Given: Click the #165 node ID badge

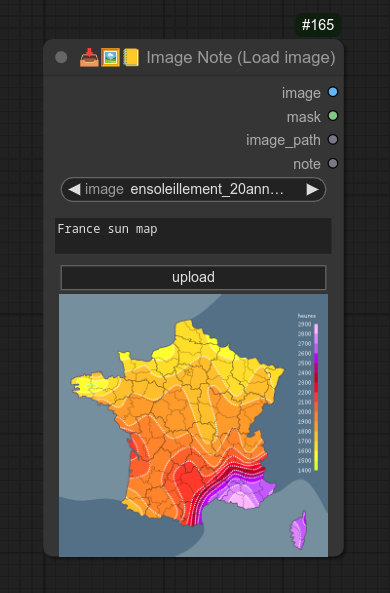Looking at the screenshot, I should coord(318,25).
